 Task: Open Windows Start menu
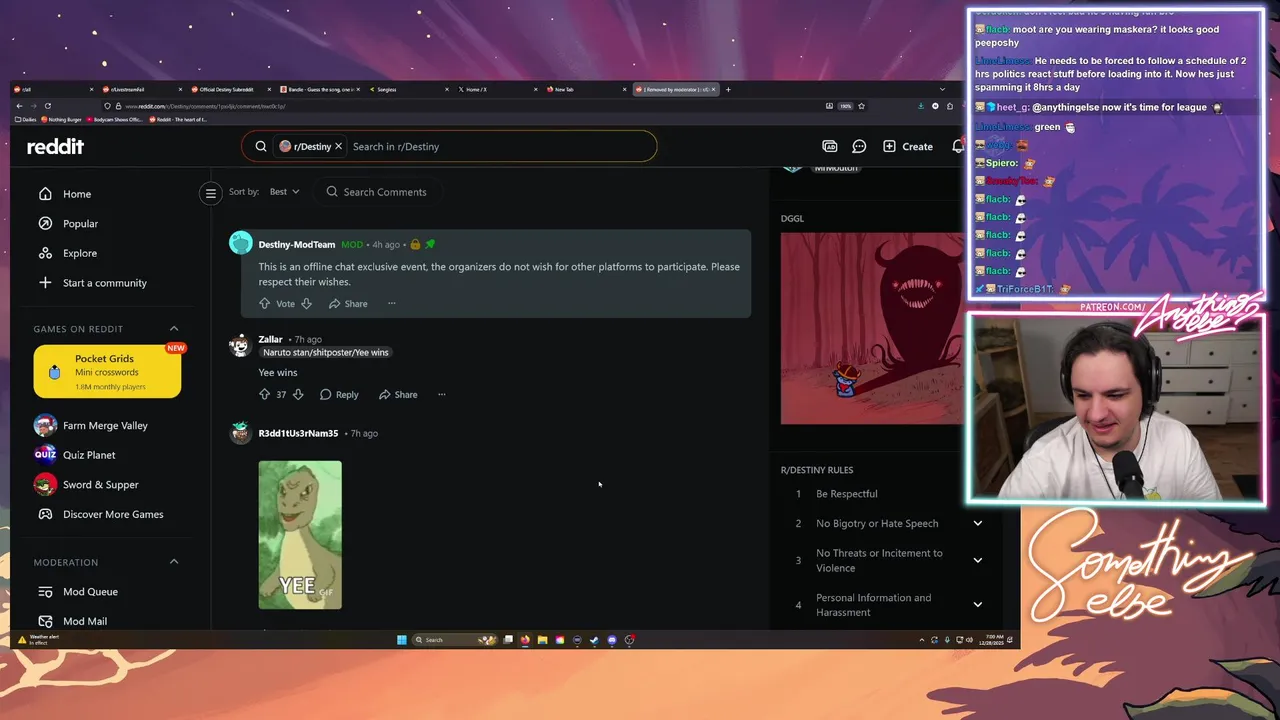coord(402,640)
